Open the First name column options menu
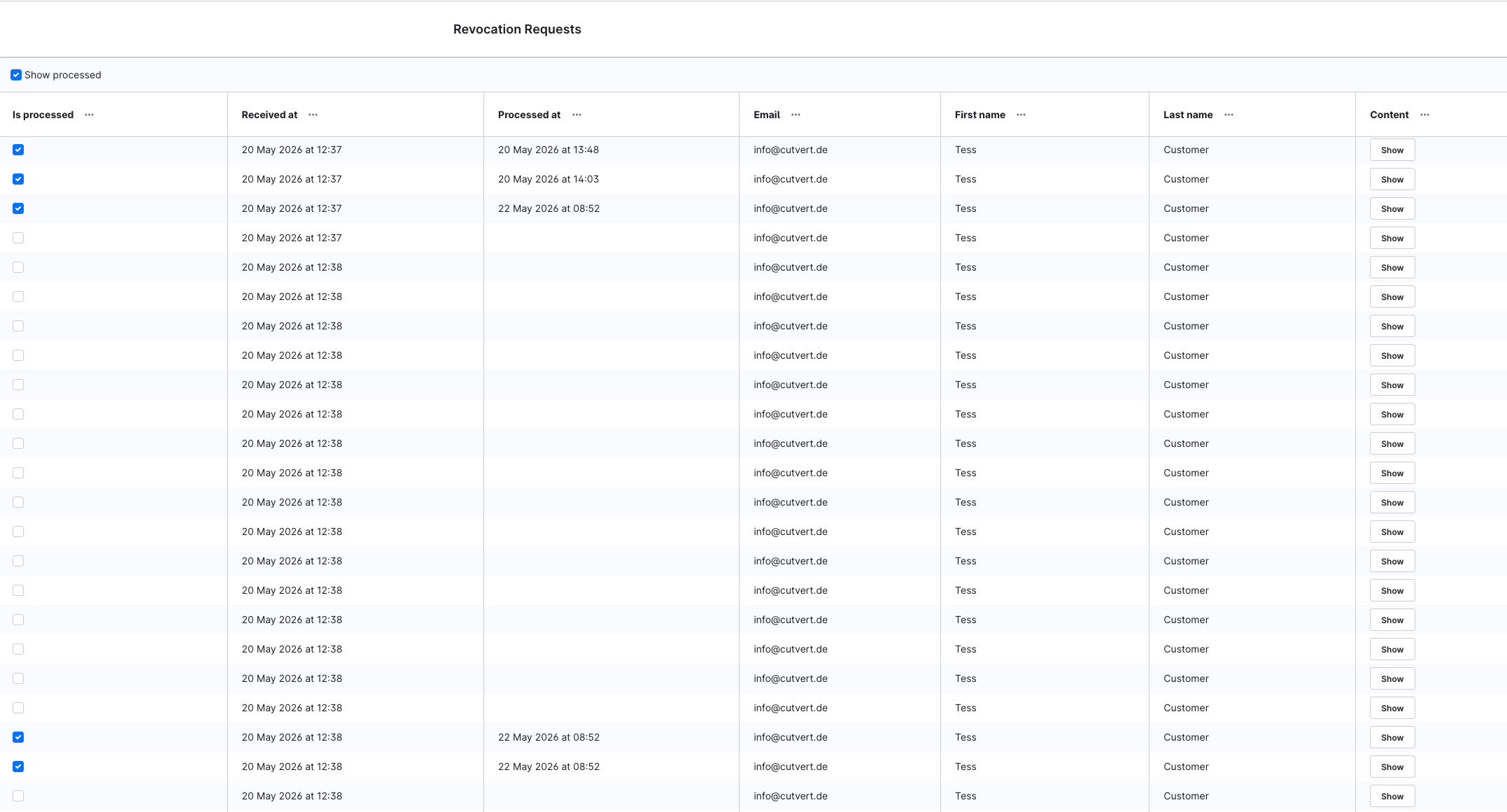The image size is (1507, 812). click(x=1021, y=115)
